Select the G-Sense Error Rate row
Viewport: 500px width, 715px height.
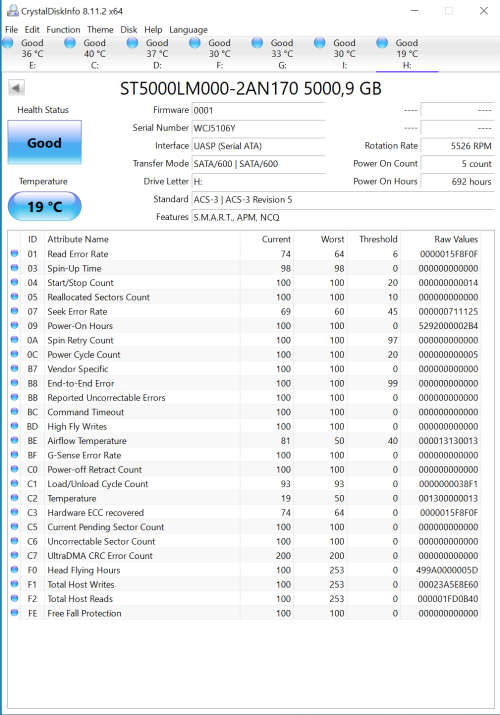245,455
